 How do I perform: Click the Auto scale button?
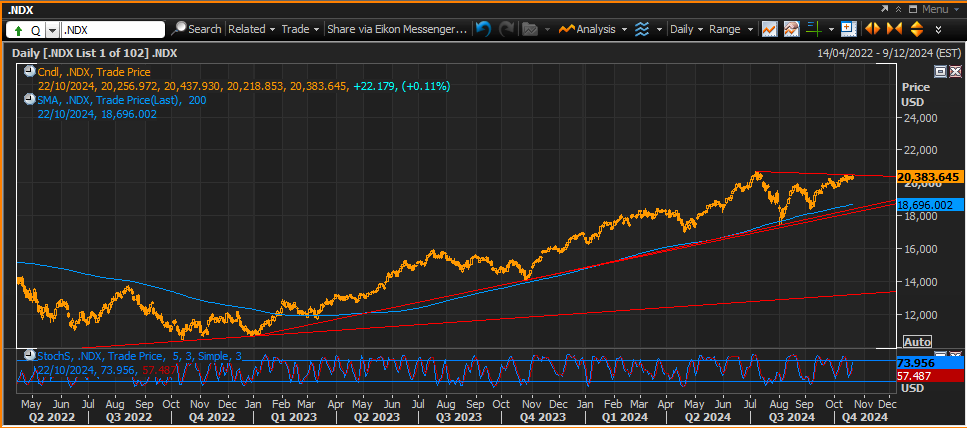[917, 341]
